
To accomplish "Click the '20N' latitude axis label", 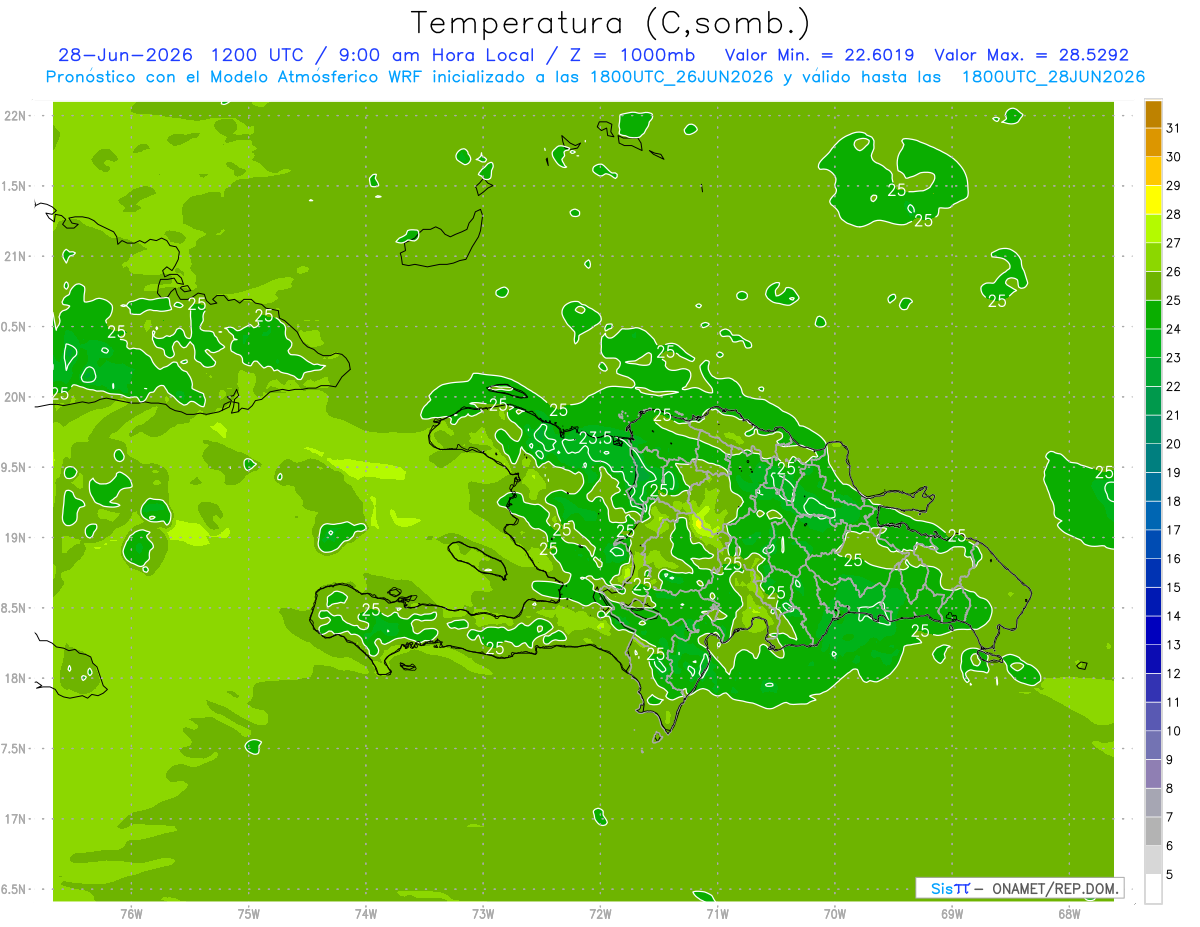I will click(x=15, y=397).
